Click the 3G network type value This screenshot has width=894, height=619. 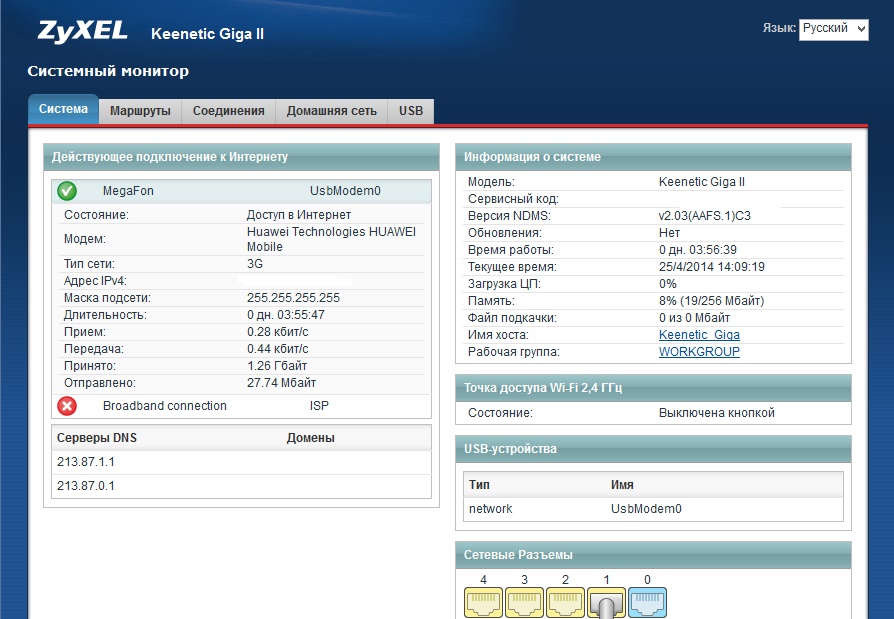[x=255, y=264]
